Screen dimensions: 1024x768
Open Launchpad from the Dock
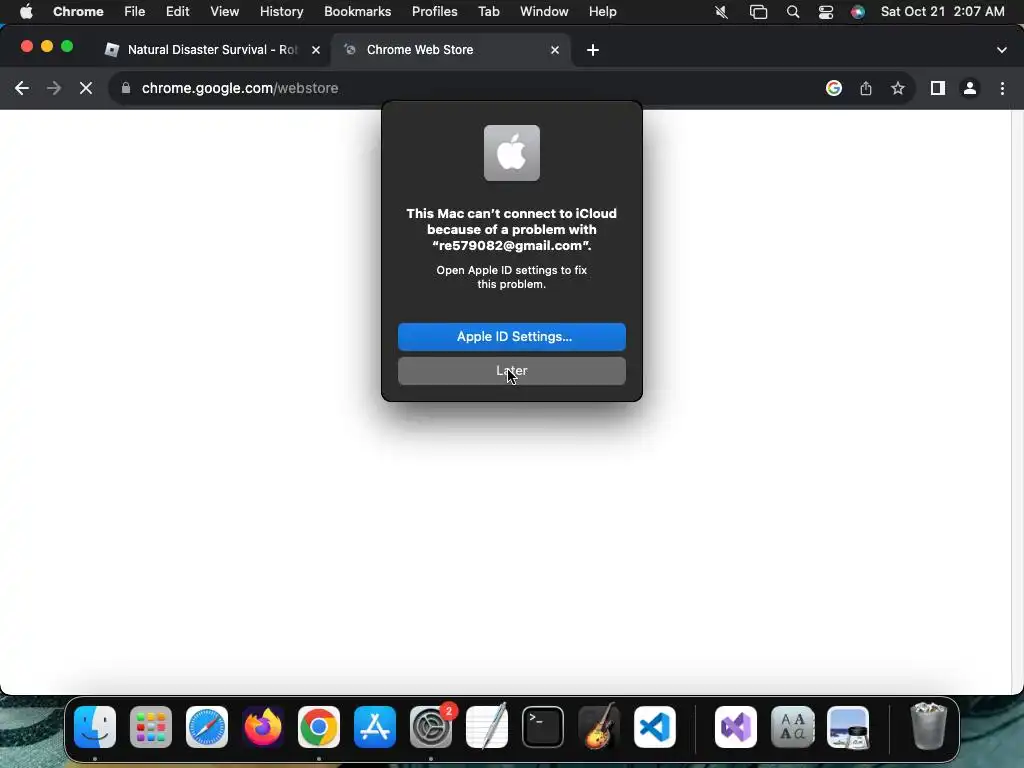coord(151,727)
